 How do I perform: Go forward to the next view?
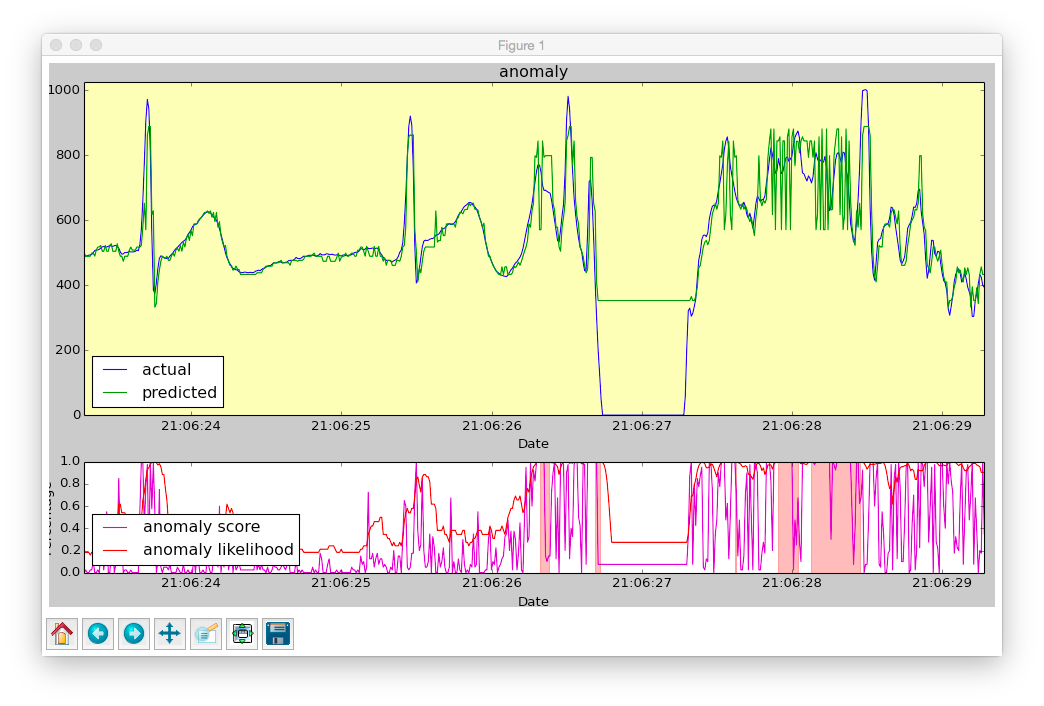tap(134, 633)
